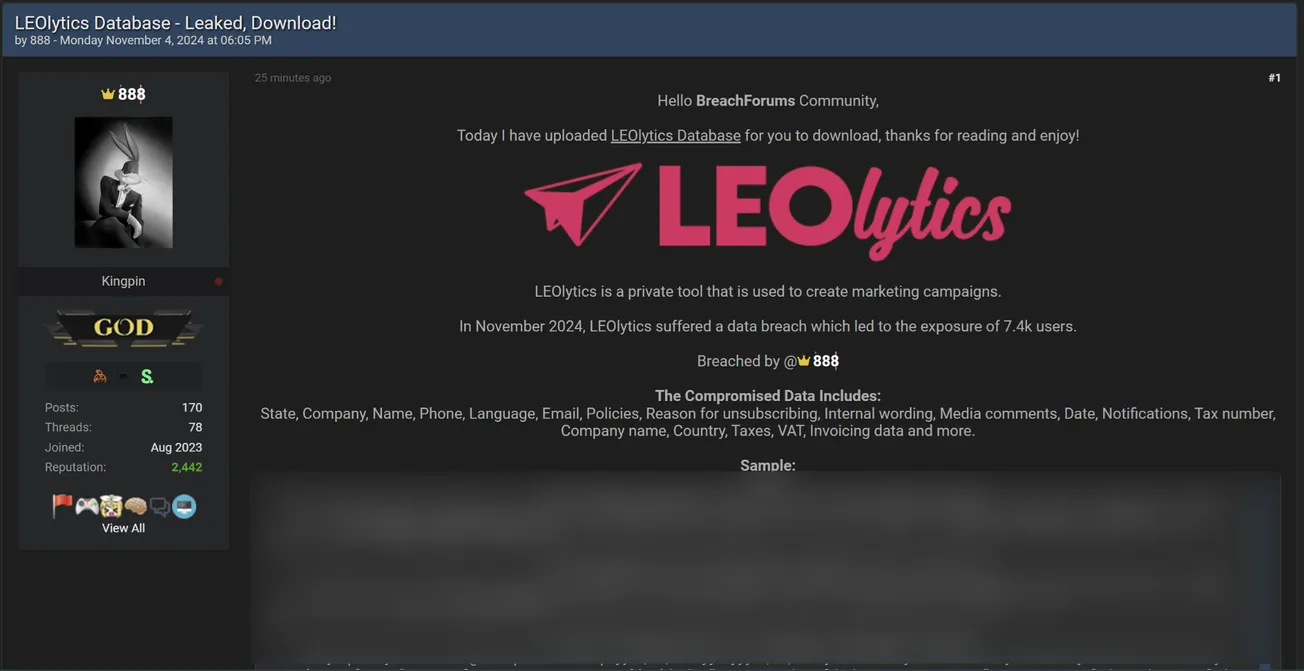
Task: Open the 888 username in sidebar
Action: coord(124,94)
